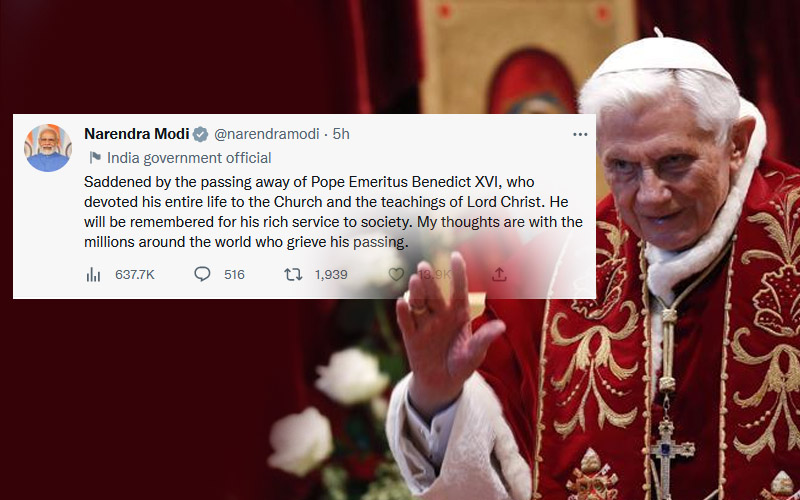800x500 pixels.
Task: Open the three-dot more options menu
Action: point(580,134)
